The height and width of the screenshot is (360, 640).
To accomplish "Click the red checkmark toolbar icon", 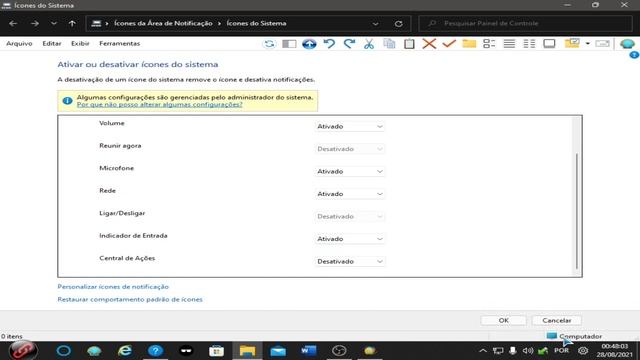I will (x=449, y=43).
